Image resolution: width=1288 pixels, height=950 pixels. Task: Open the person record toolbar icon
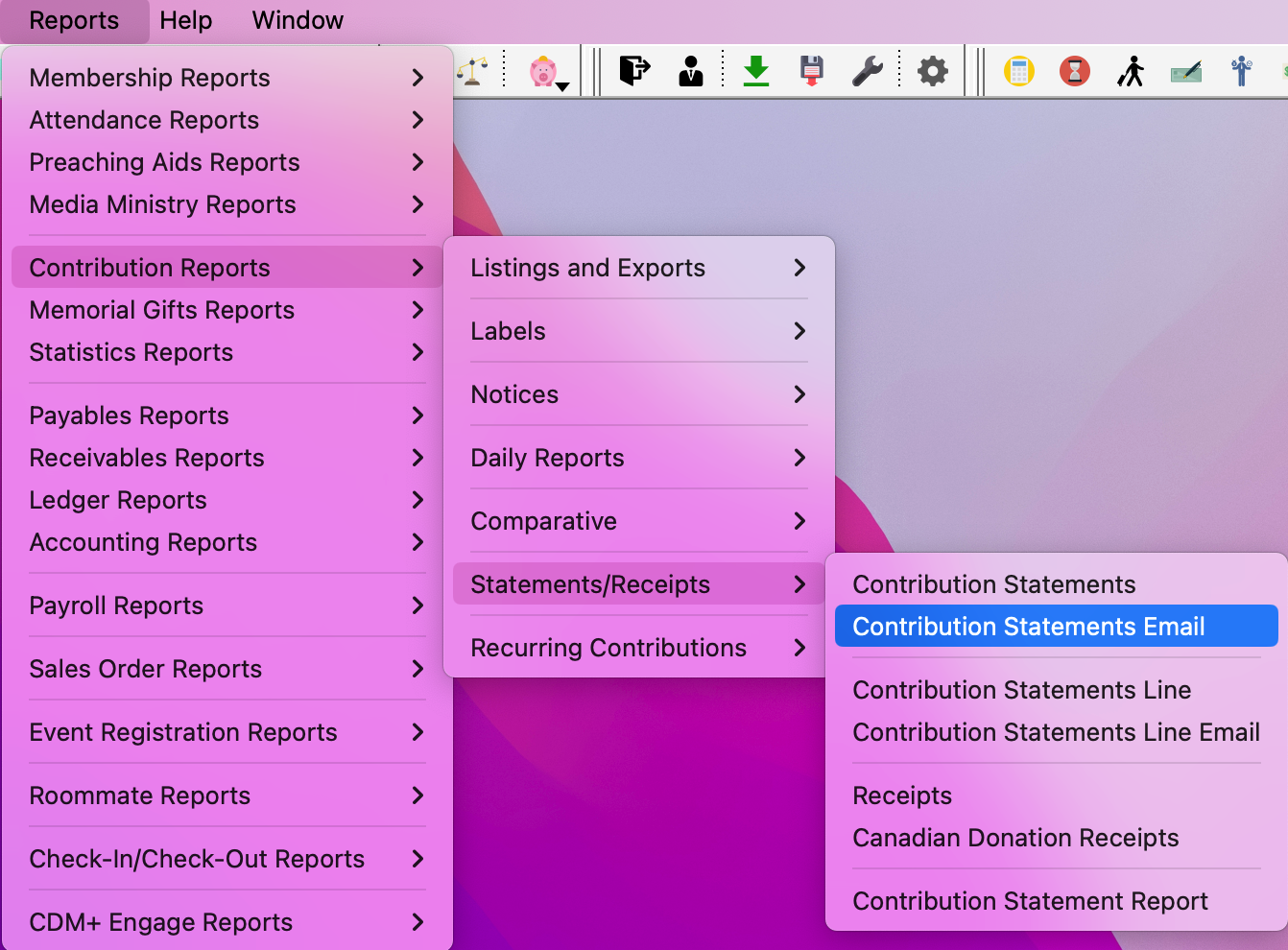coord(690,70)
